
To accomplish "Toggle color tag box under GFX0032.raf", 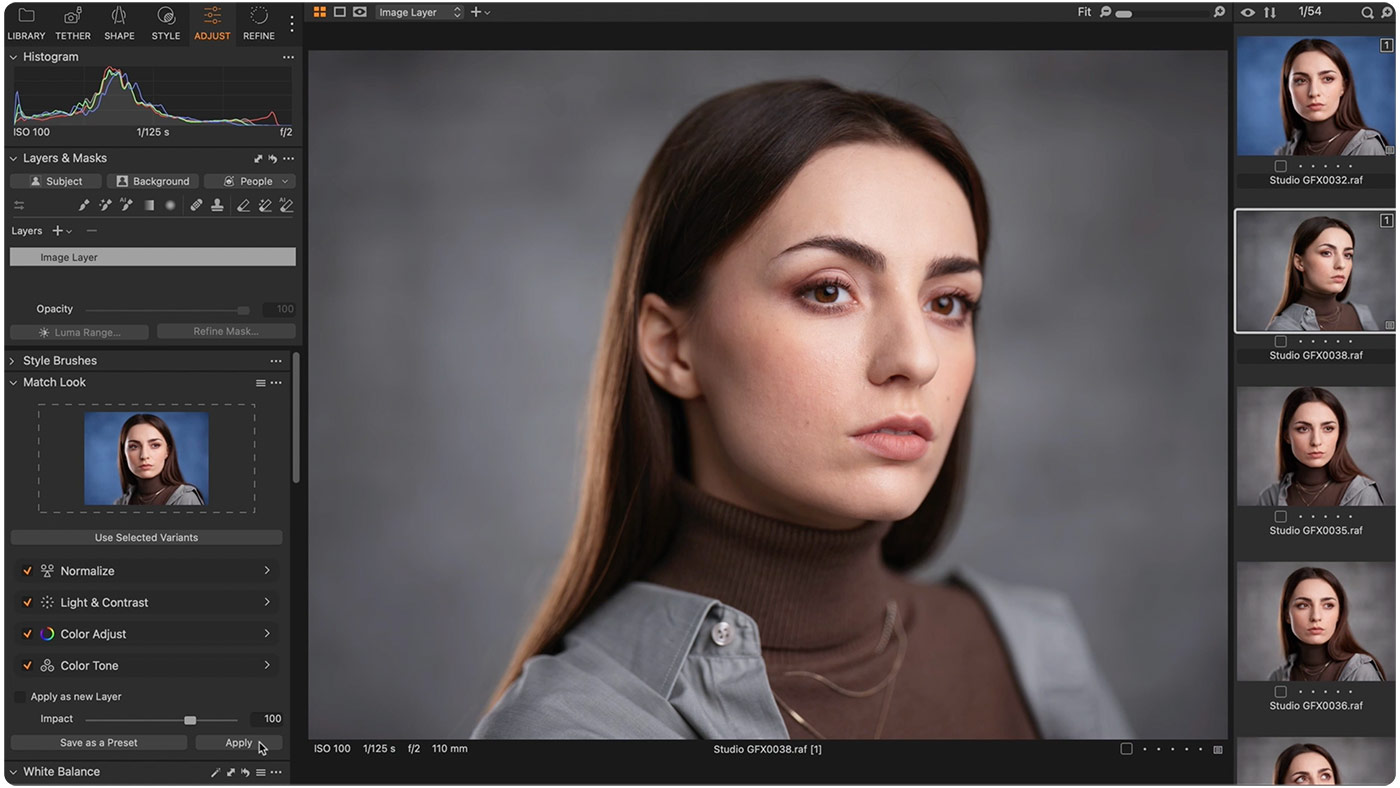I will 1281,166.
